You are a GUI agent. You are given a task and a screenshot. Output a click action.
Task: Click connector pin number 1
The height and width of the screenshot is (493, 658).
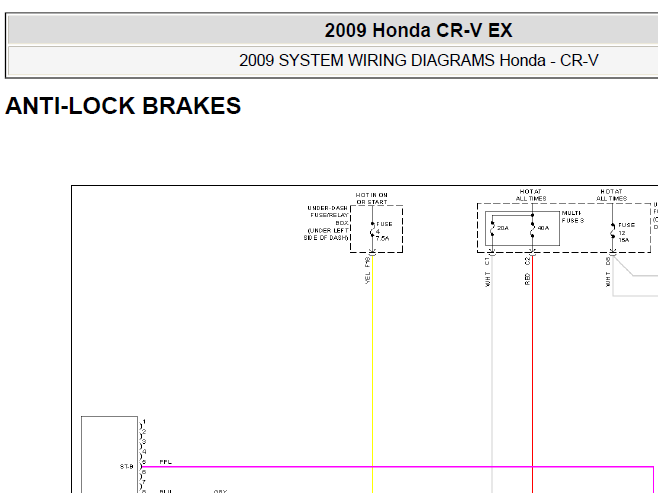pyautogui.click(x=144, y=422)
